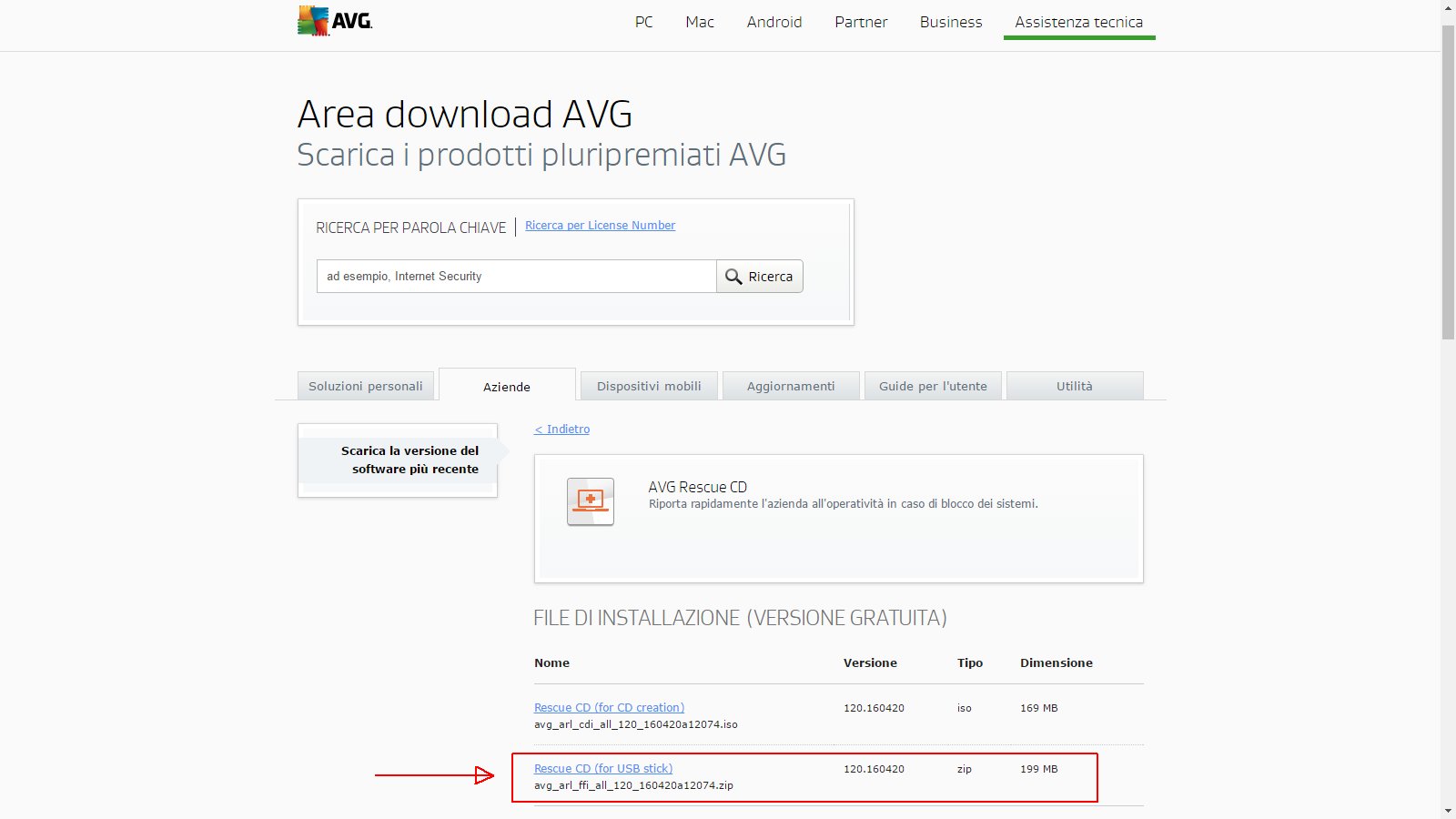The height and width of the screenshot is (819, 1456).
Task: Go back via Indietro link
Action: (x=561, y=430)
